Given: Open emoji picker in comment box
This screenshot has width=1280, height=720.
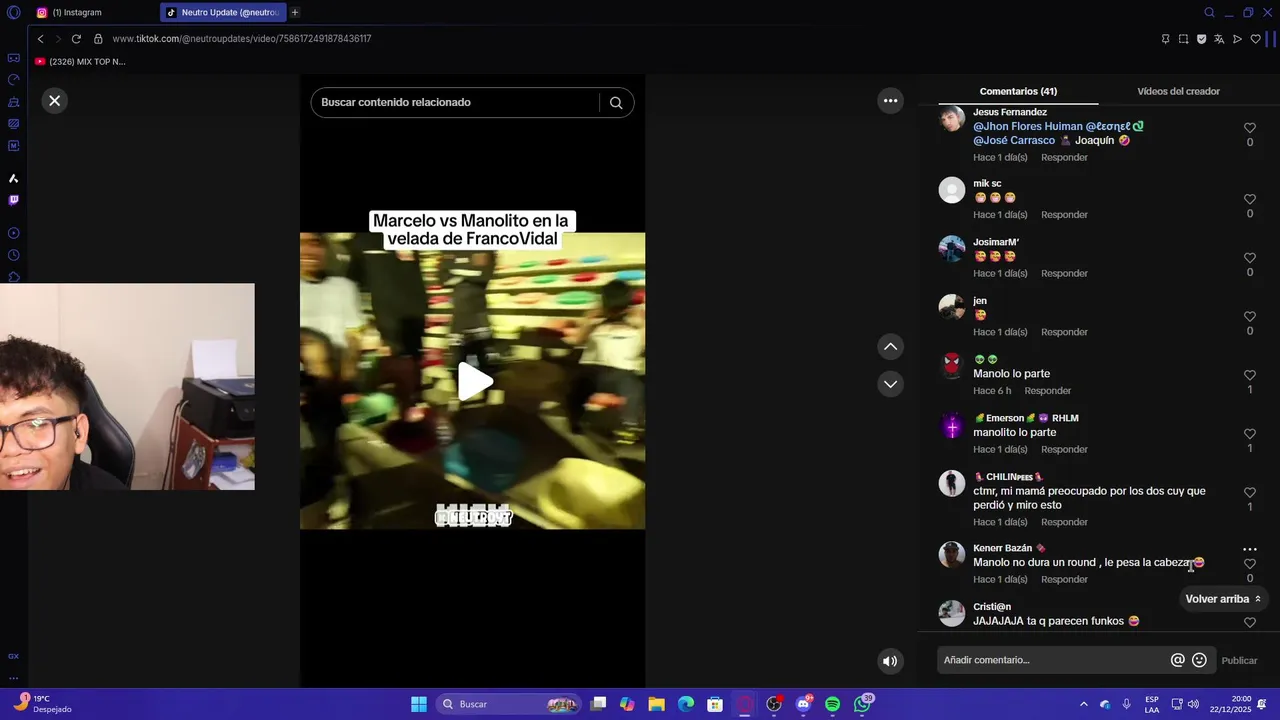Looking at the screenshot, I should click(x=1199, y=660).
